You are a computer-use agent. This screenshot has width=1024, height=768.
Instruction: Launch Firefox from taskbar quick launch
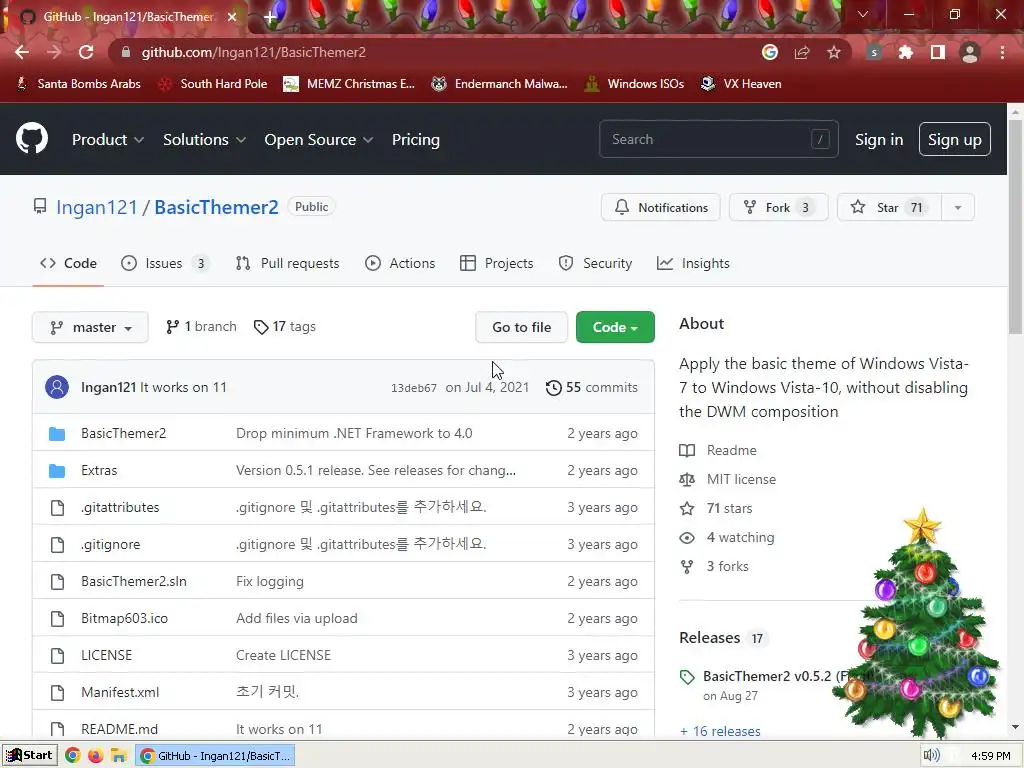[95, 756]
